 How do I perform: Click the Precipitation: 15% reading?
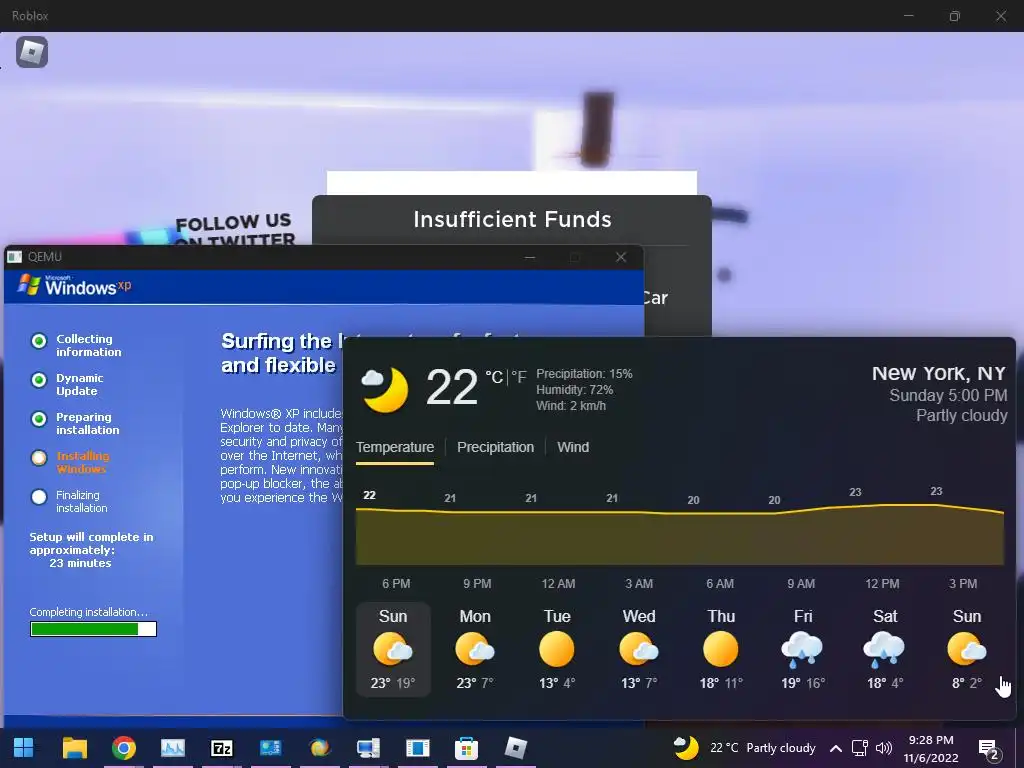pos(584,374)
